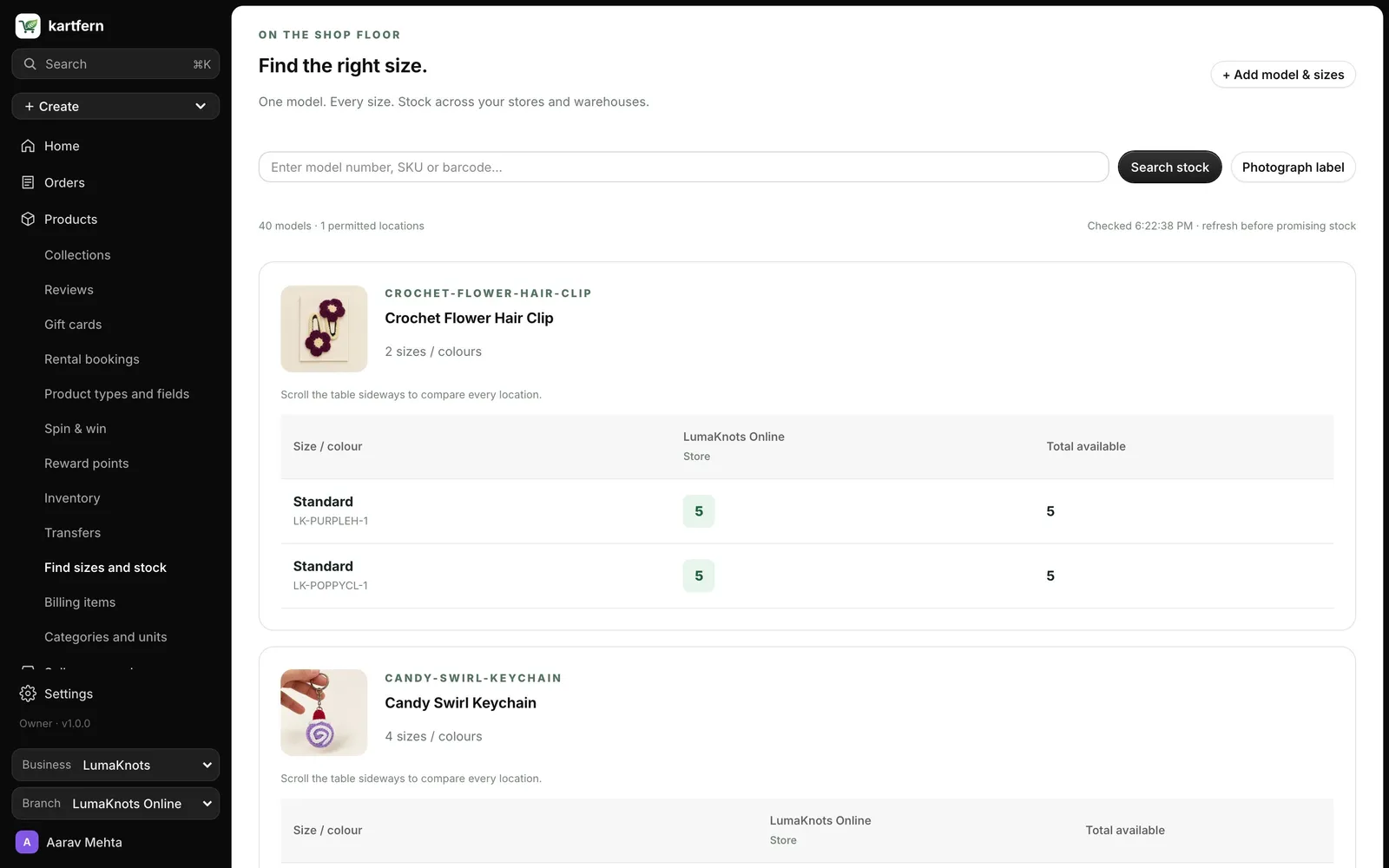This screenshot has height=868, width=1389.
Task: Go to Transfers page
Action: click(x=72, y=533)
